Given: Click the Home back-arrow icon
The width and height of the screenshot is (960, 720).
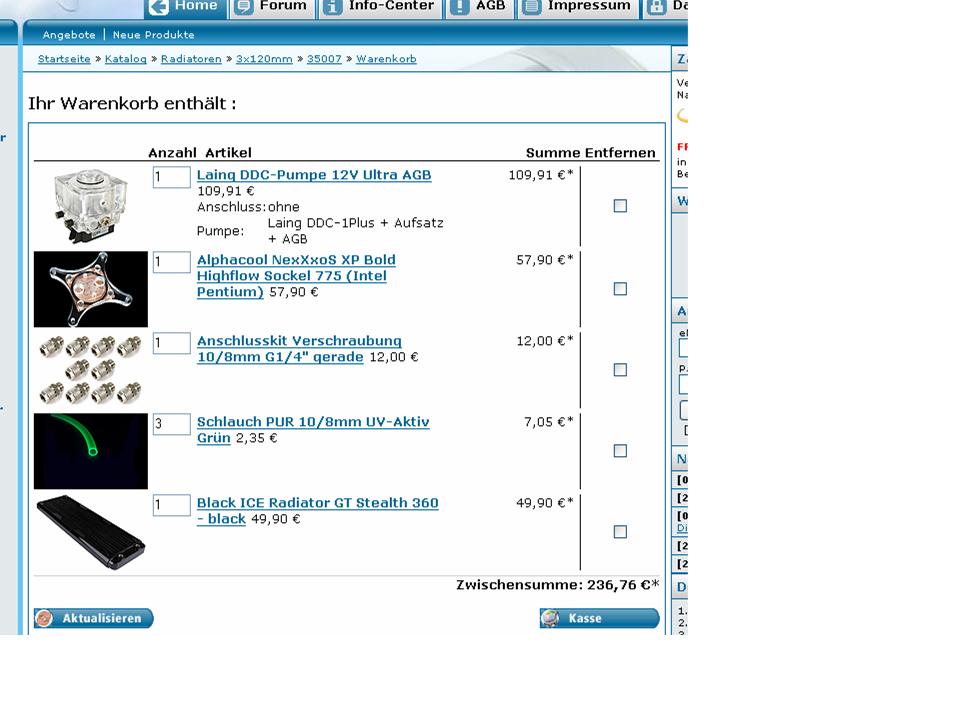Looking at the screenshot, I should coord(159,7).
